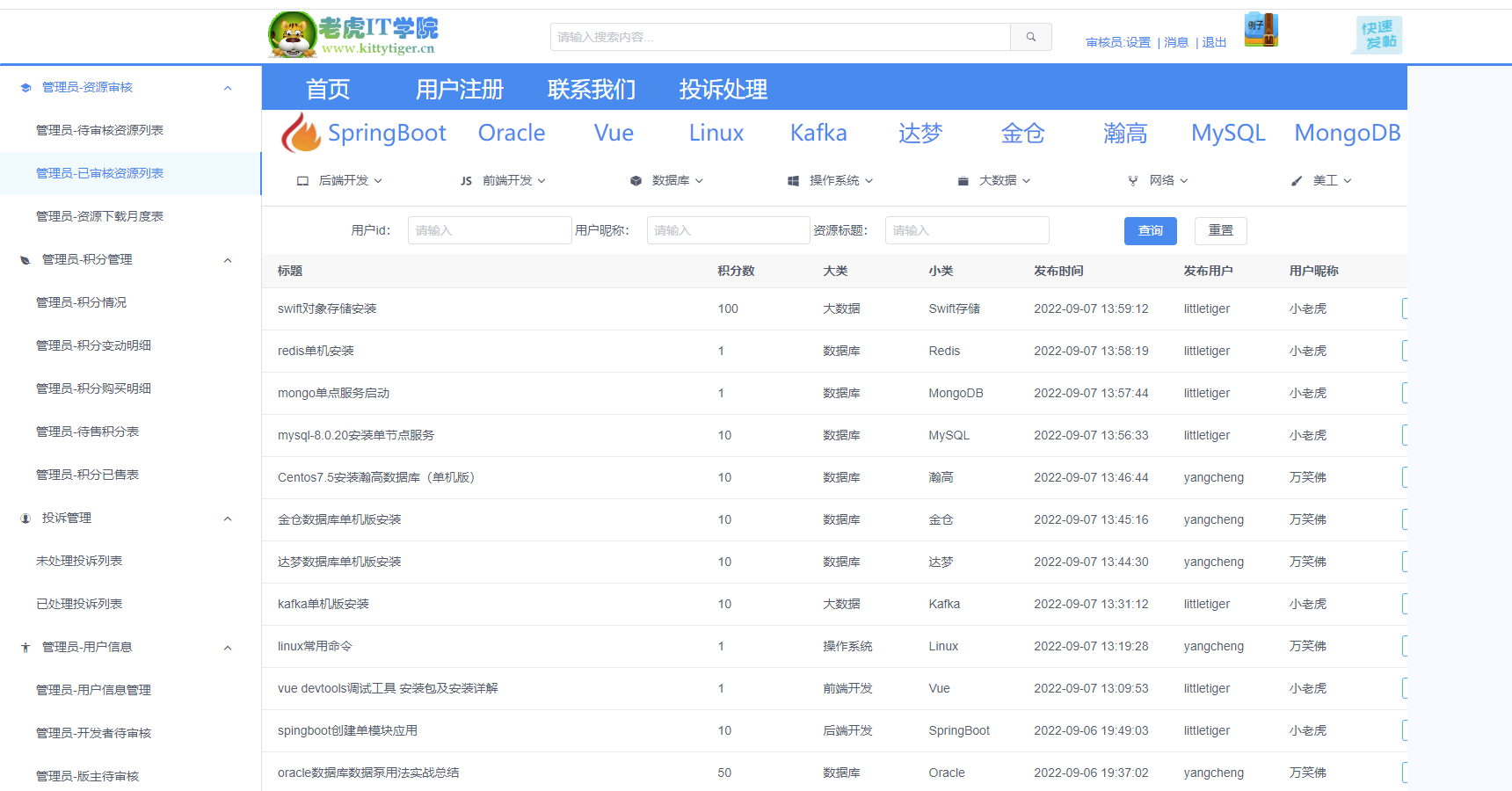
Task: Collapse the 管理员-积分管理 section chevron
Action: click(x=228, y=260)
